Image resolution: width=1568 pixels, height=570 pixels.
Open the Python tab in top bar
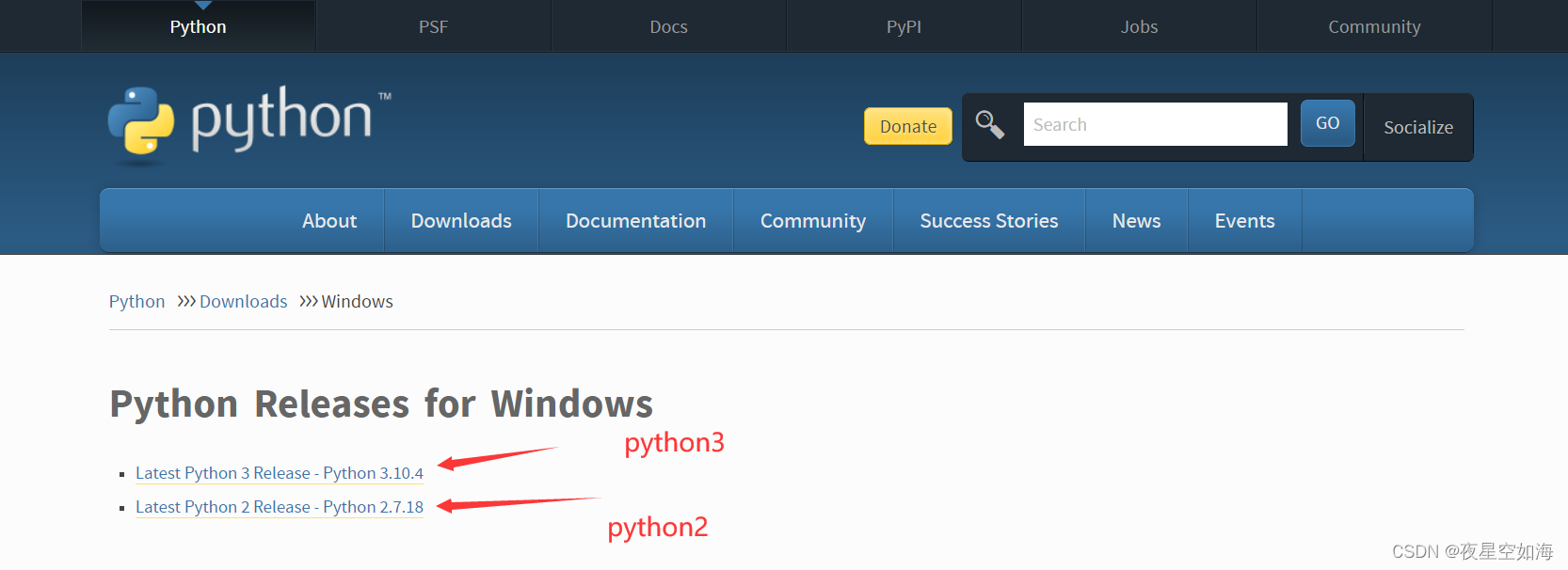click(198, 26)
